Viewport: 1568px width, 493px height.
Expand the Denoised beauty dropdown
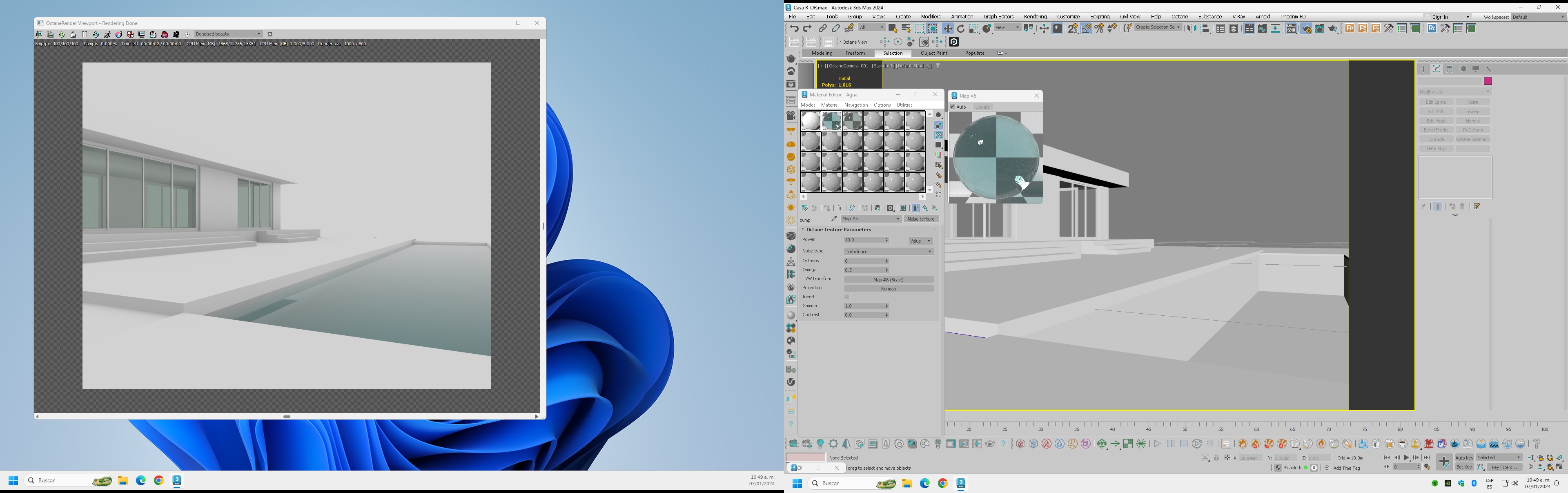pos(228,34)
